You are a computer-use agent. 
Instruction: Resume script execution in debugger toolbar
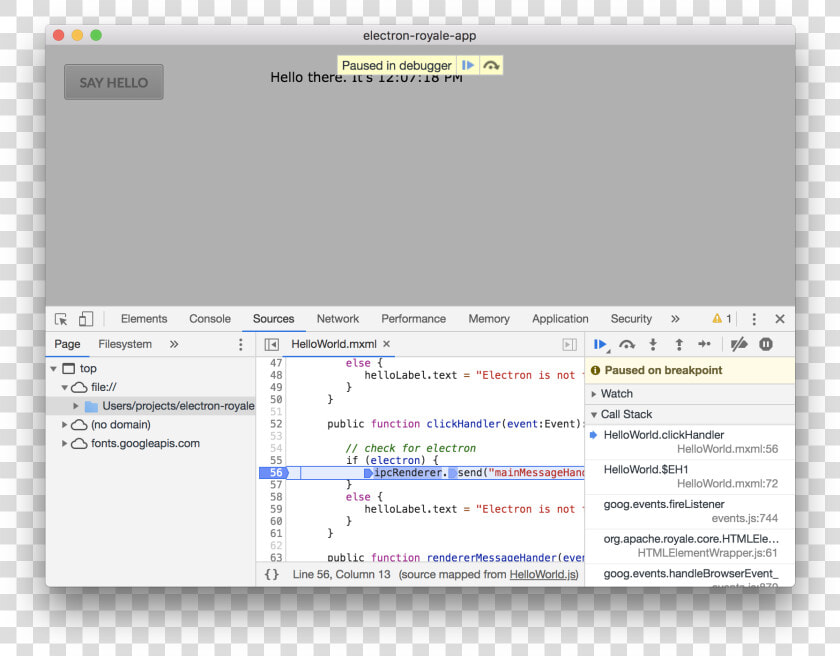tap(601, 344)
